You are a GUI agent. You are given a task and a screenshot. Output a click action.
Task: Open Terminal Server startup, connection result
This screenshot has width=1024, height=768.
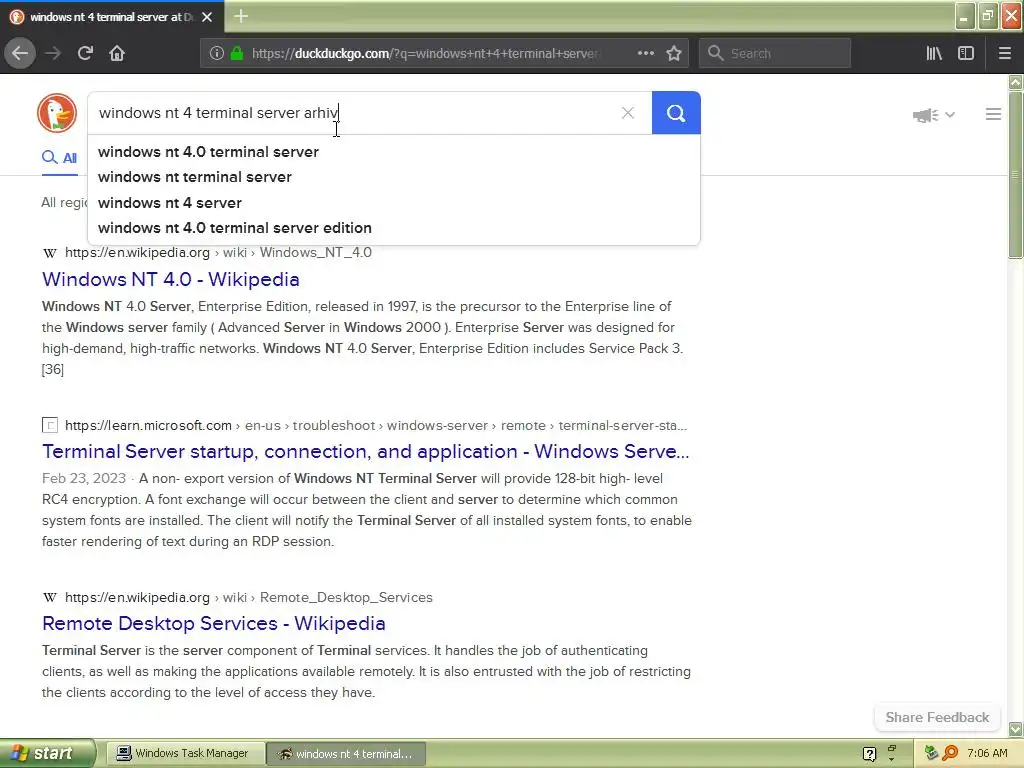click(x=365, y=451)
